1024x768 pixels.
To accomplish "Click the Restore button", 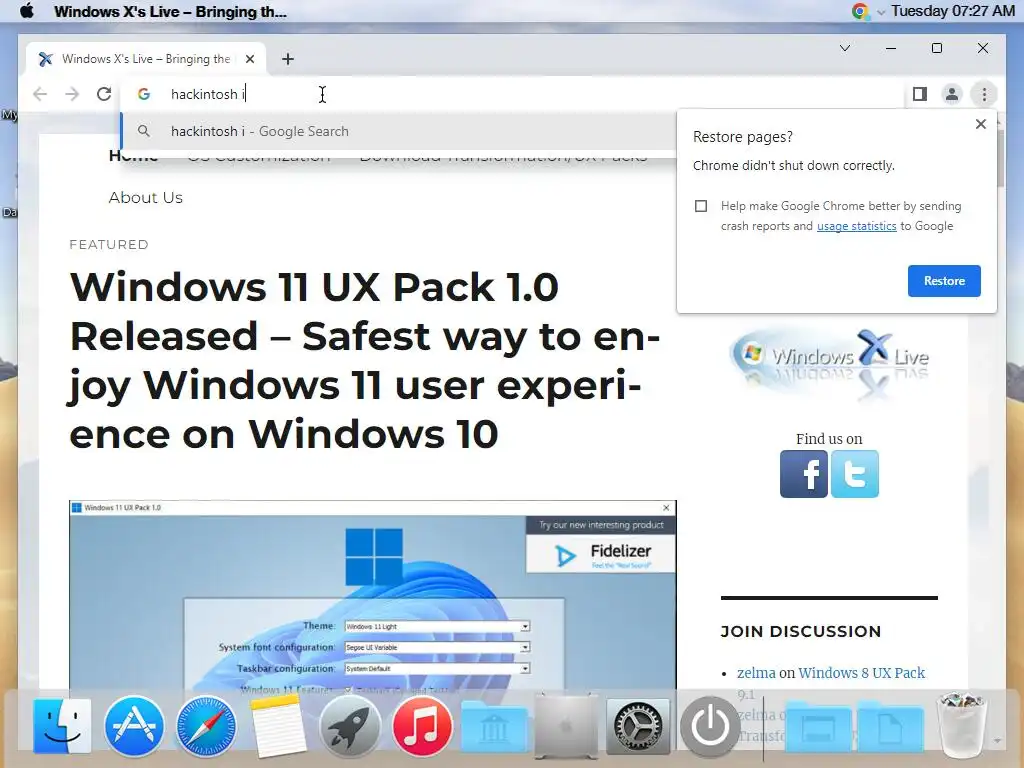I will 944,281.
